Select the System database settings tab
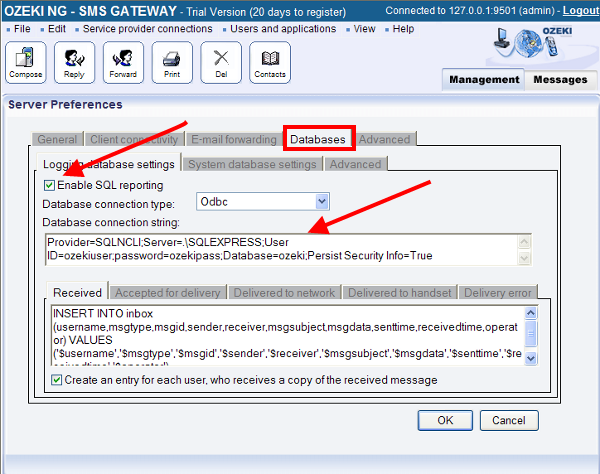 pyautogui.click(x=252, y=164)
